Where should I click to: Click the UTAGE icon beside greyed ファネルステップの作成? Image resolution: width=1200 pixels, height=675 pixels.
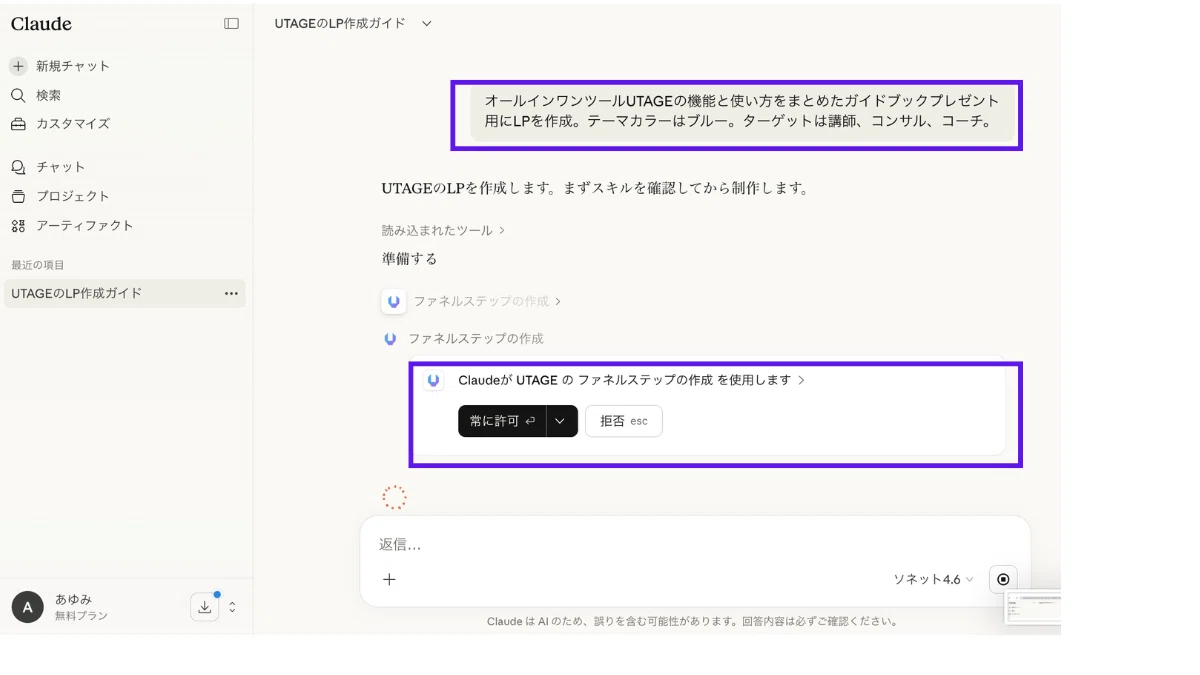[394, 301]
